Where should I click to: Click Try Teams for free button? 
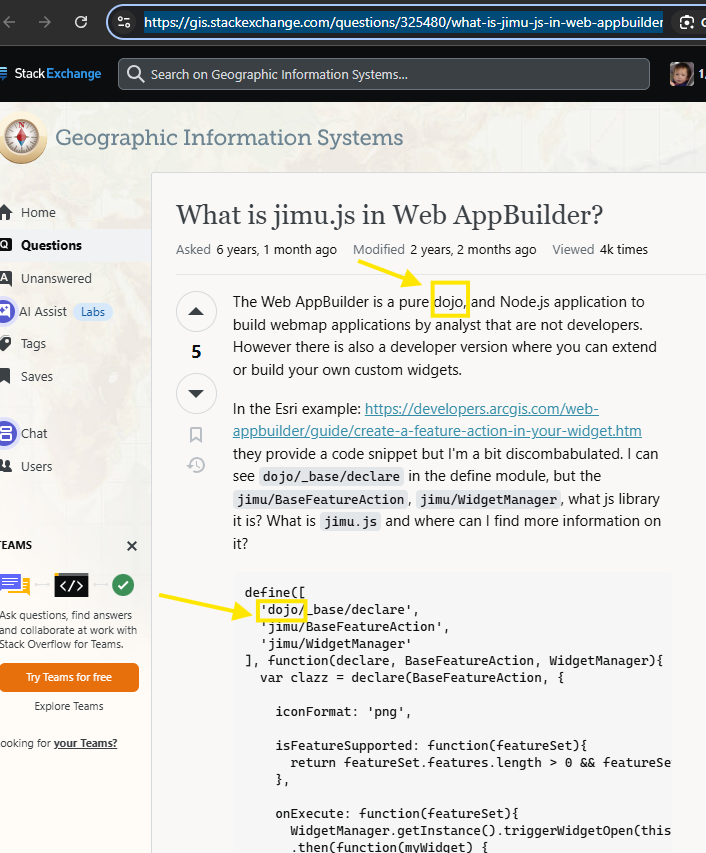[x=69, y=677]
